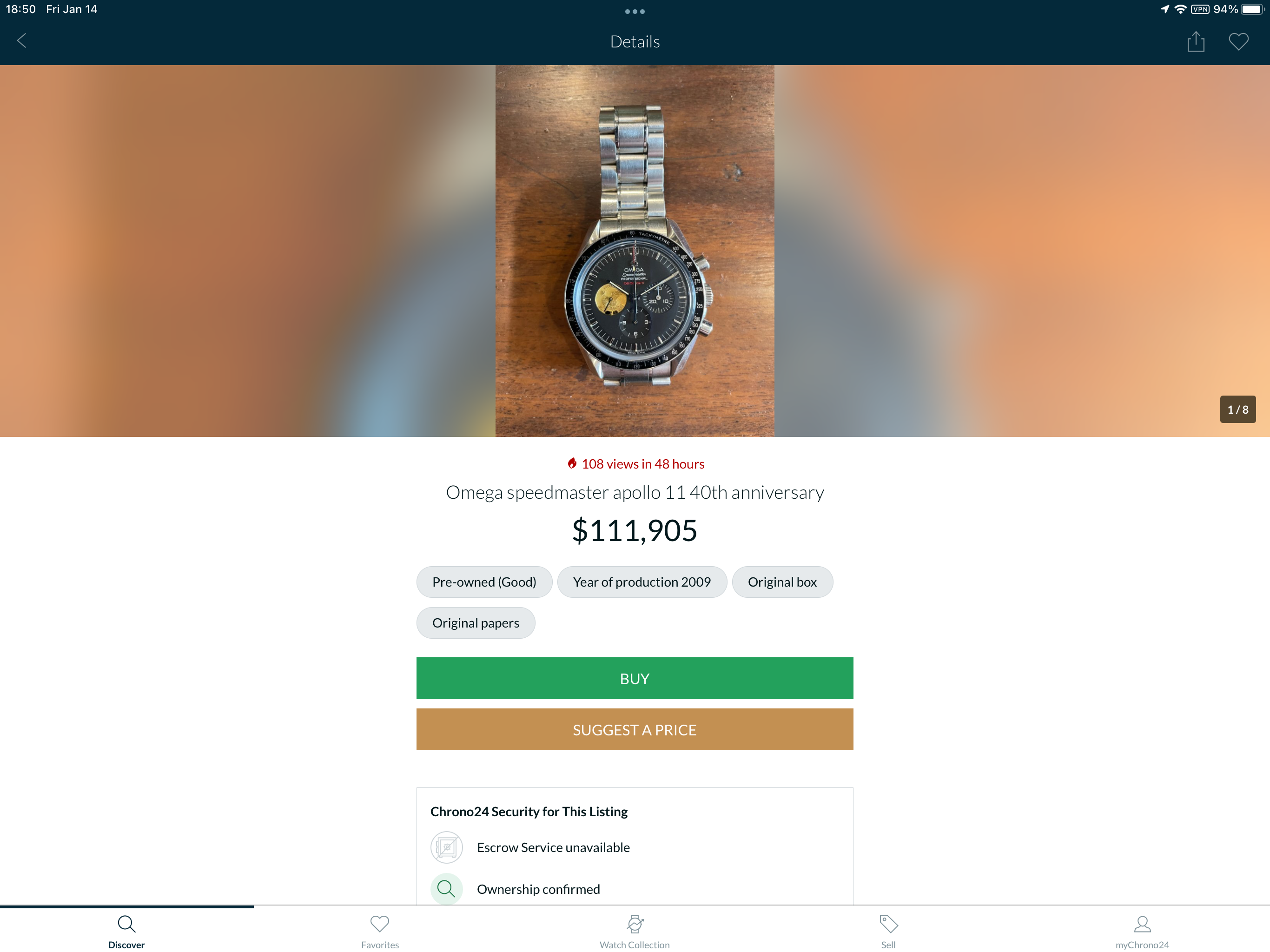Tap the 1/8 image counter badge

click(1237, 410)
